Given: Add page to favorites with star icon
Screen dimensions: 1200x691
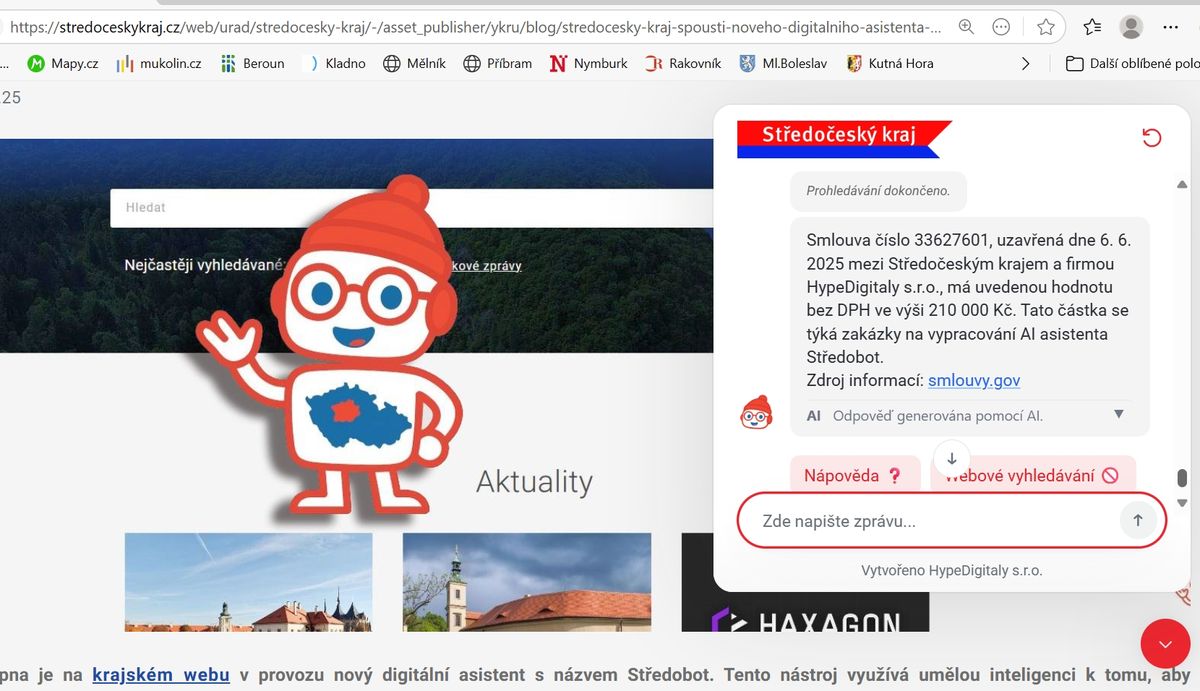Looking at the screenshot, I should tap(1046, 27).
